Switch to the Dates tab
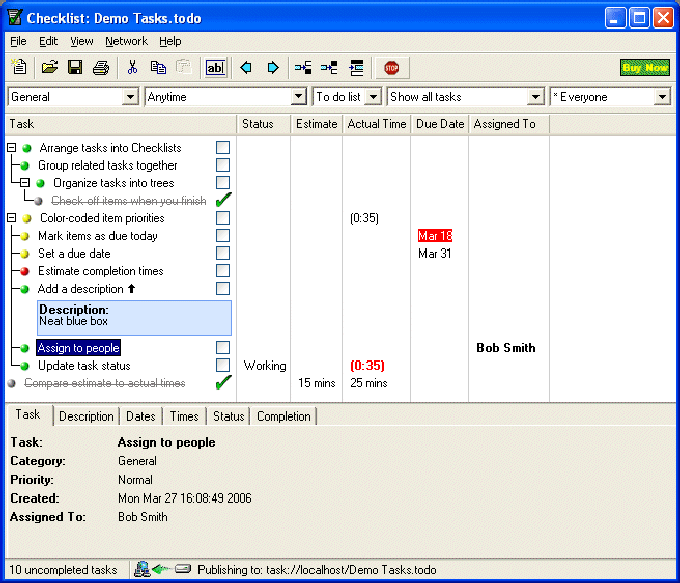680x583 pixels. pos(141,416)
